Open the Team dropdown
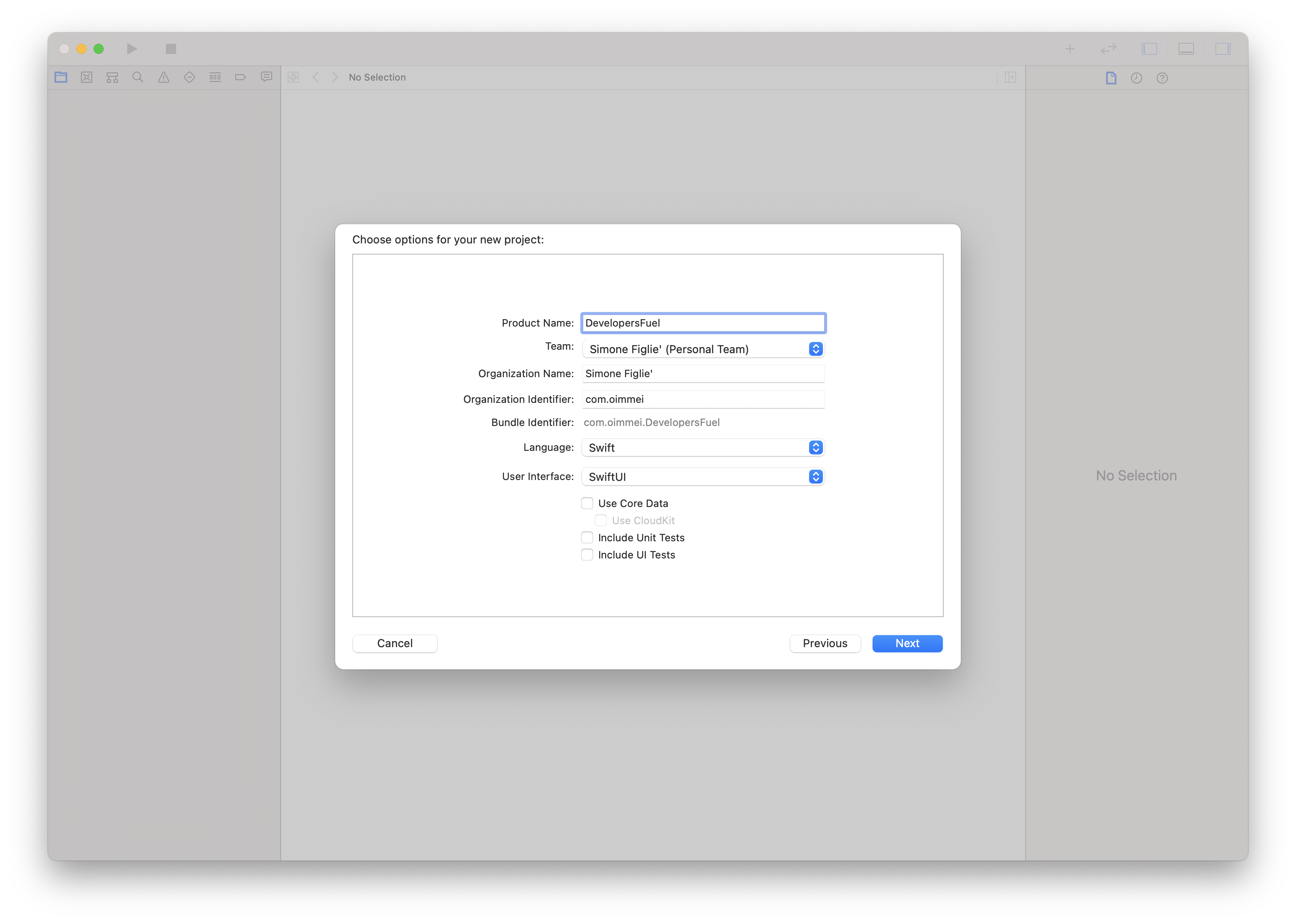This screenshot has width=1296, height=924. coord(703,349)
